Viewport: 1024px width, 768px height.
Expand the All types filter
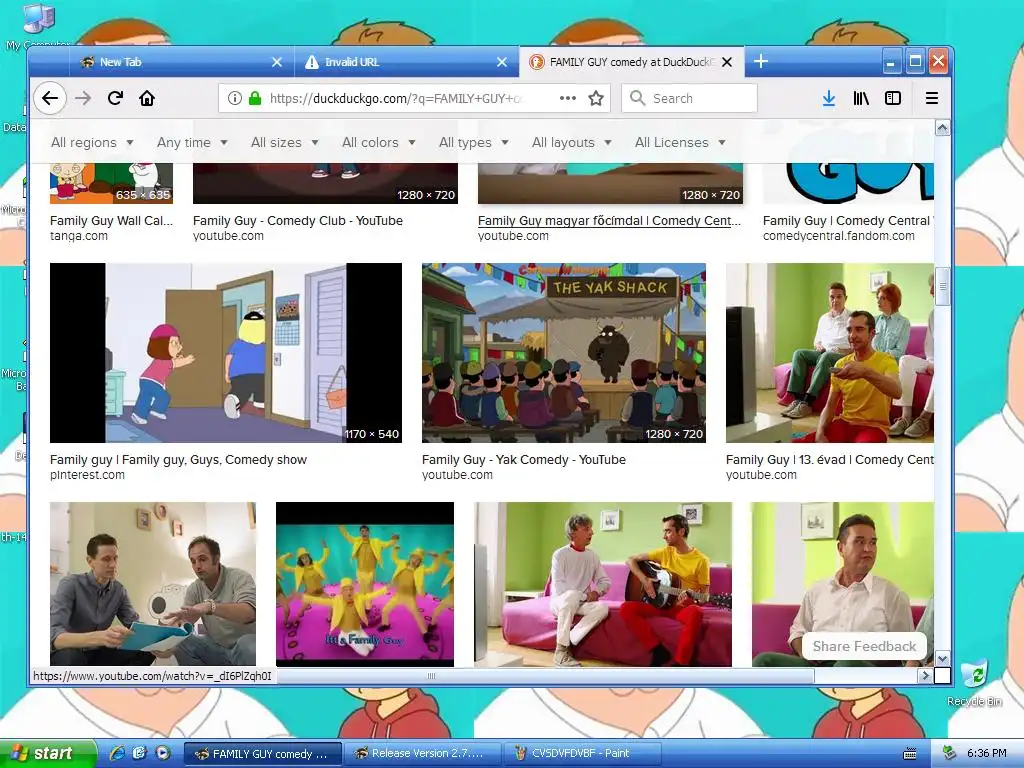pos(473,142)
